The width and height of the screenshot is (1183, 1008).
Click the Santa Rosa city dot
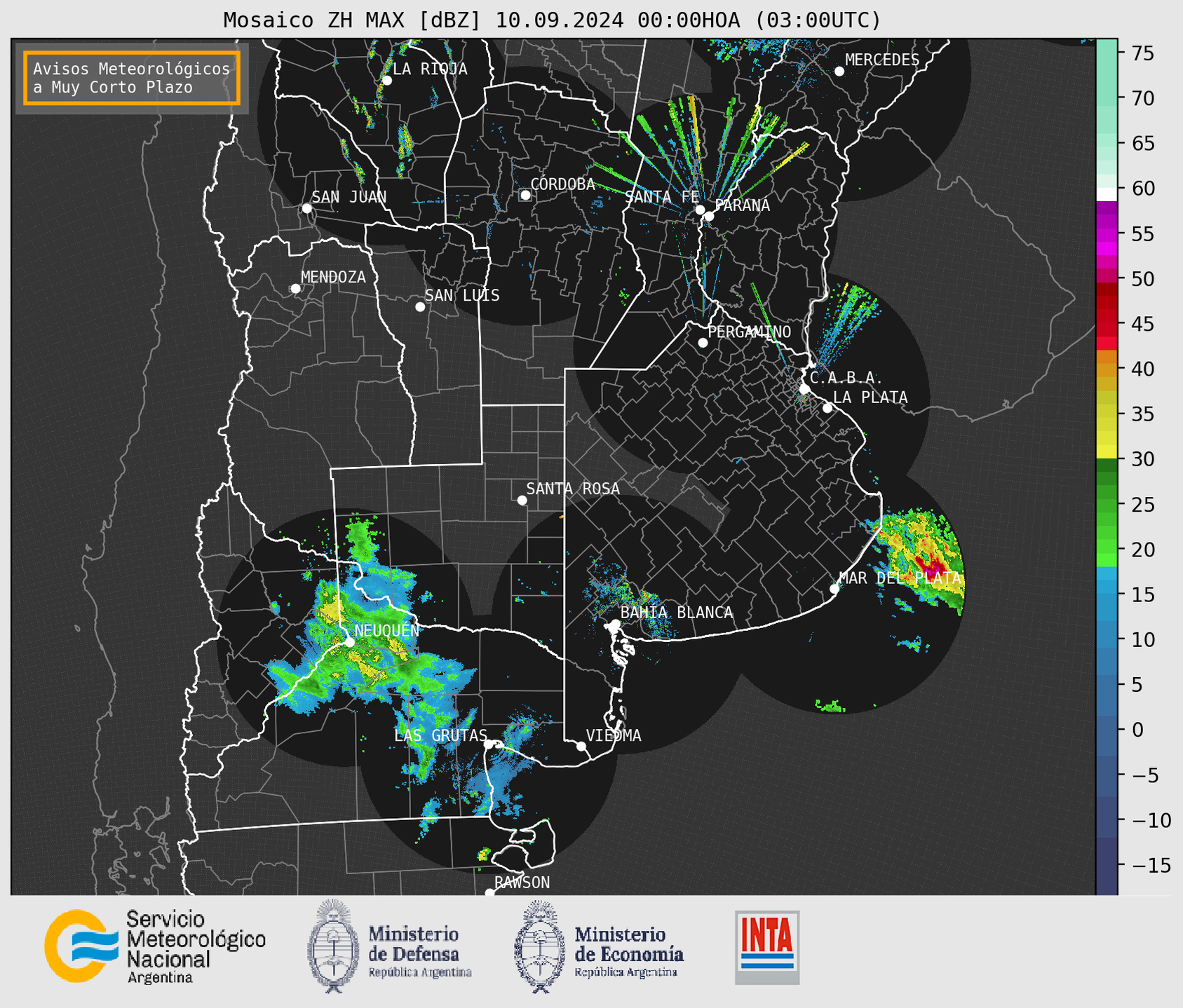[522, 500]
